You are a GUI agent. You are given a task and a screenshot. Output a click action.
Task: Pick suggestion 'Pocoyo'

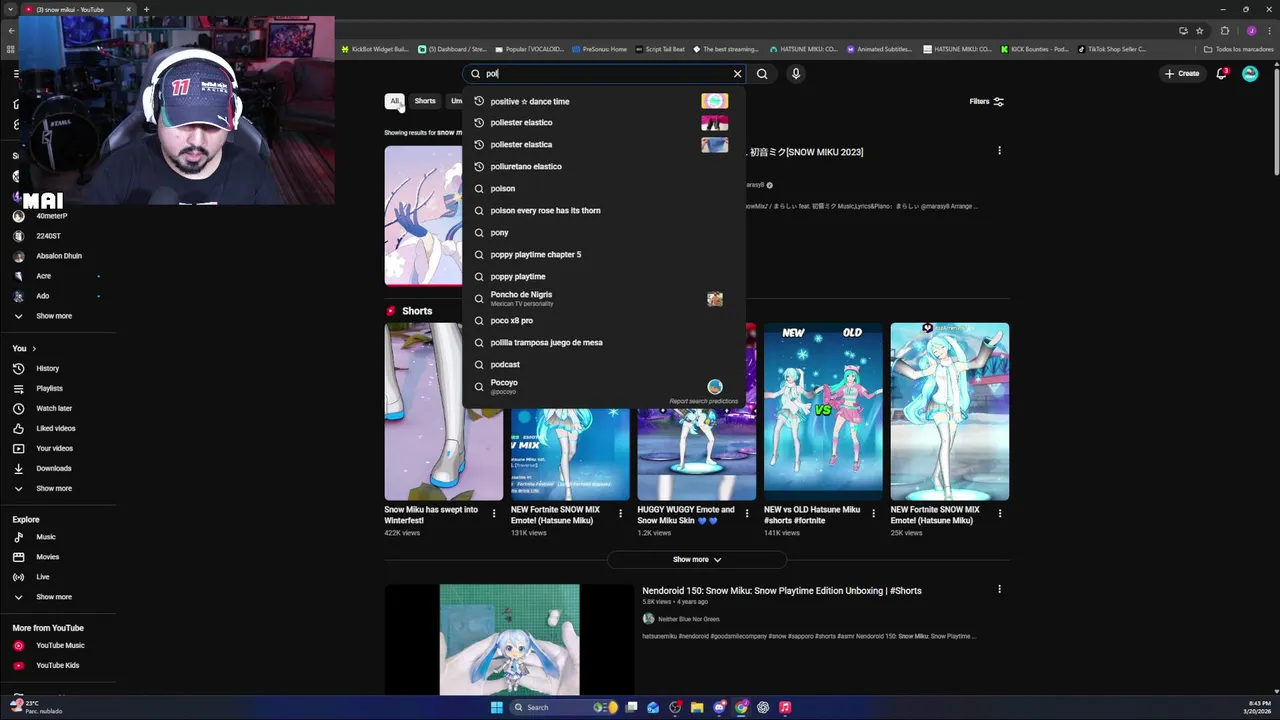click(x=603, y=386)
